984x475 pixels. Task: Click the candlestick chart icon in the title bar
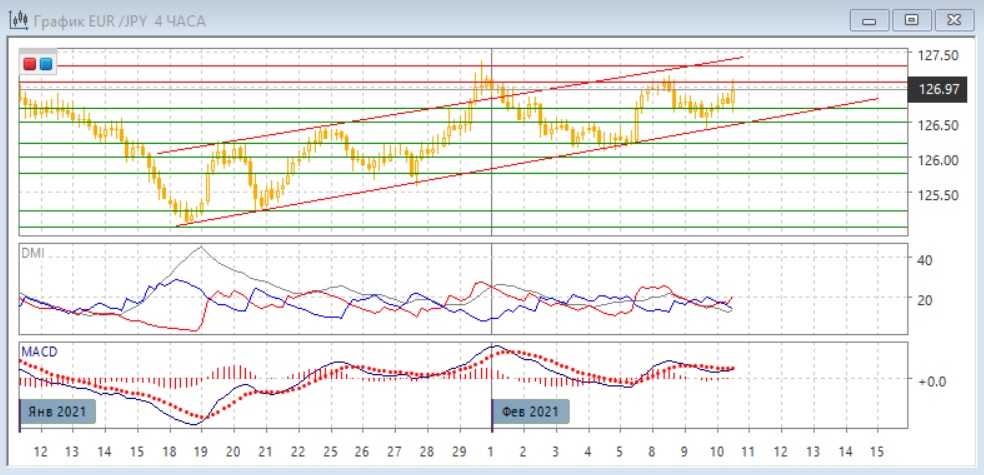(x=18, y=20)
